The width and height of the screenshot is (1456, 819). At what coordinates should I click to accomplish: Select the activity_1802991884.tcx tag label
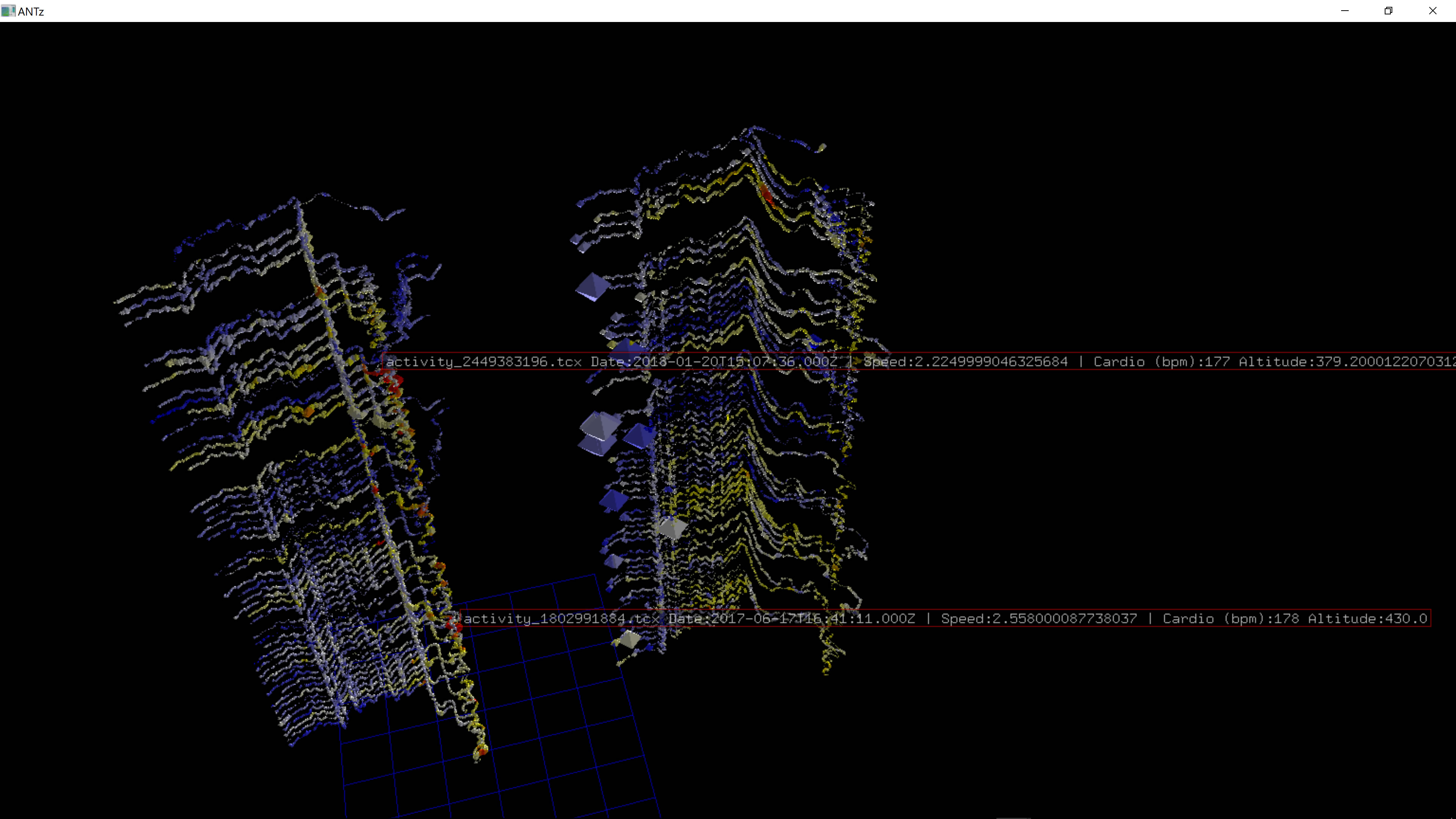point(561,618)
